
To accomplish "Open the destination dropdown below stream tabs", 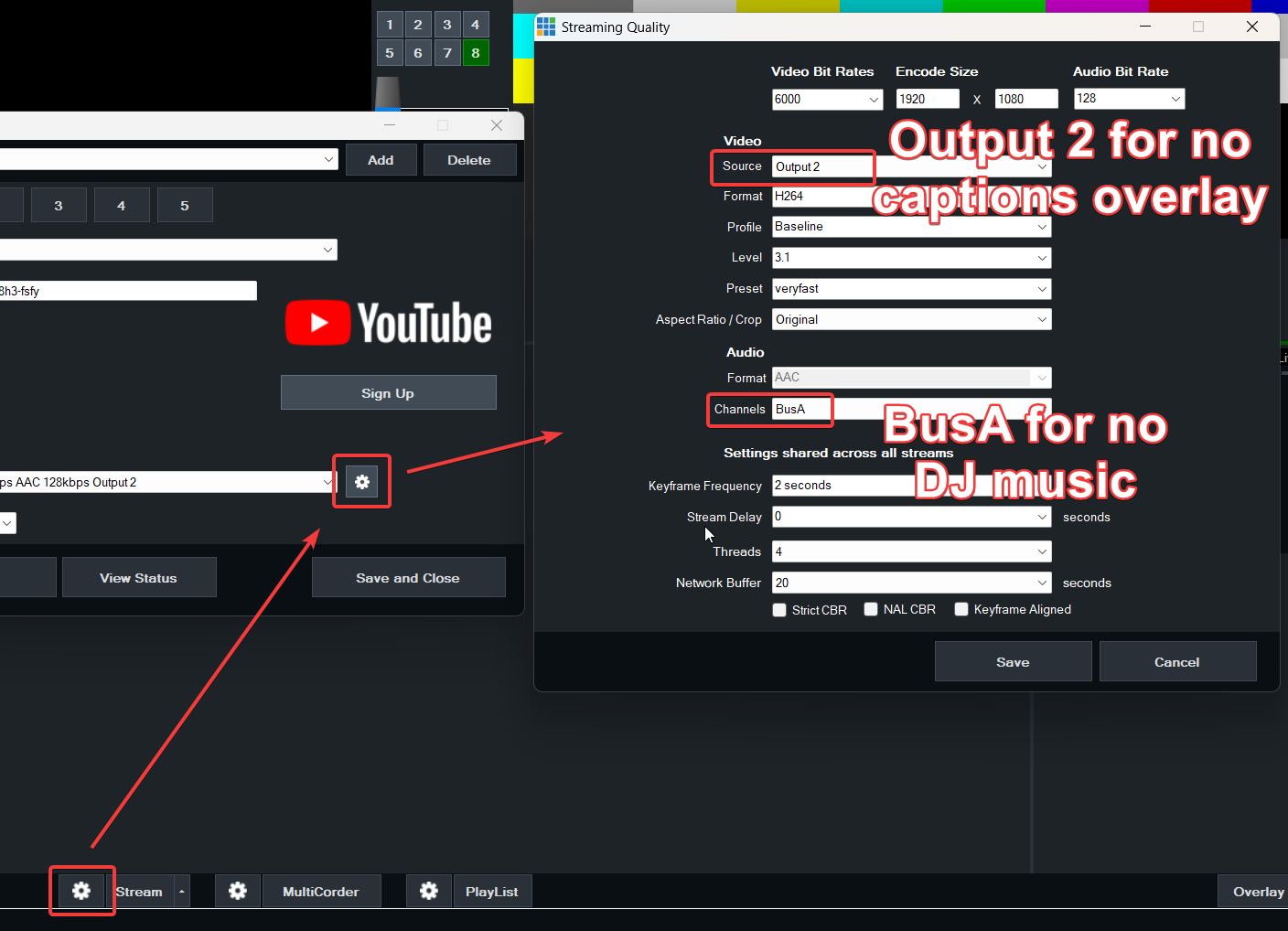I will (167, 250).
